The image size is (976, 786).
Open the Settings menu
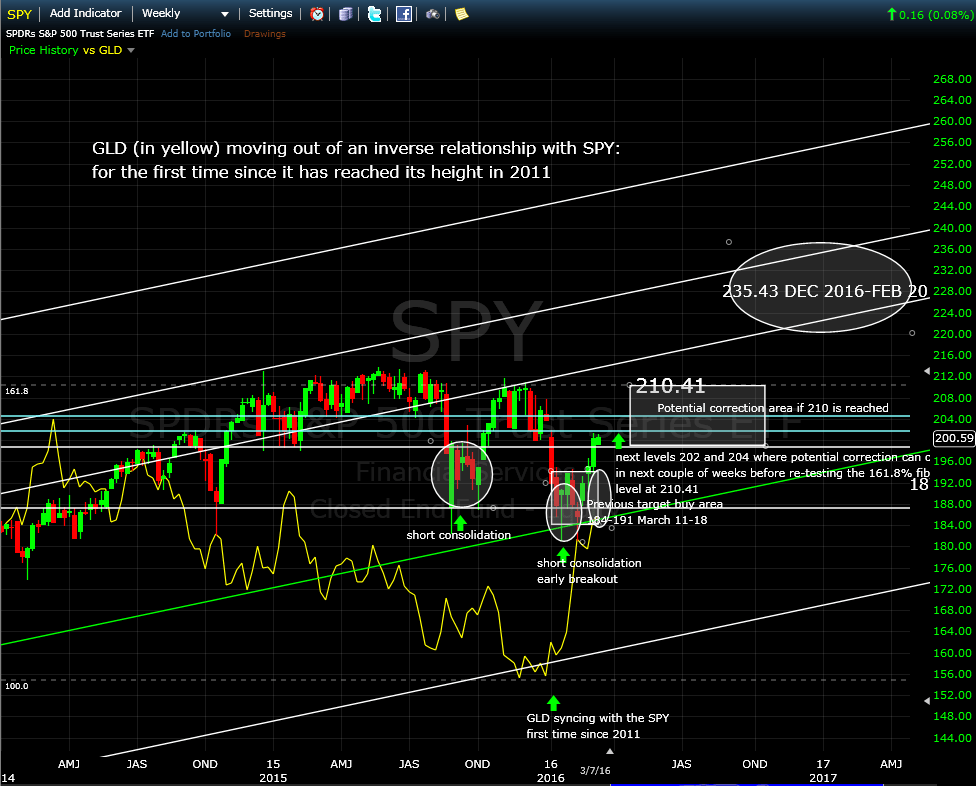tap(270, 13)
